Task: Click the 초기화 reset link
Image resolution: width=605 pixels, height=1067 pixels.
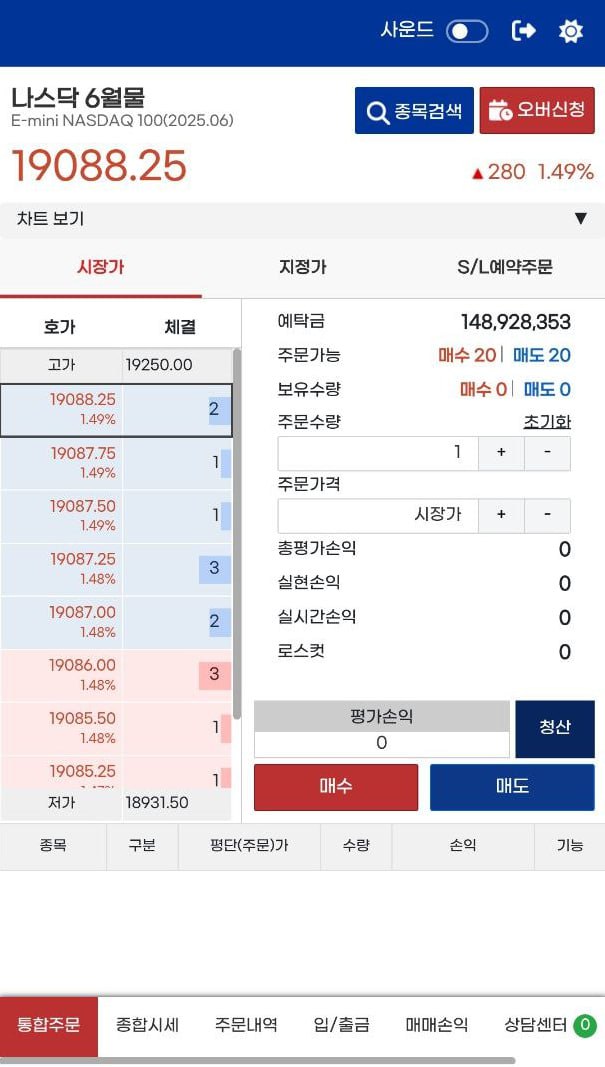Action: (x=546, y=422)
